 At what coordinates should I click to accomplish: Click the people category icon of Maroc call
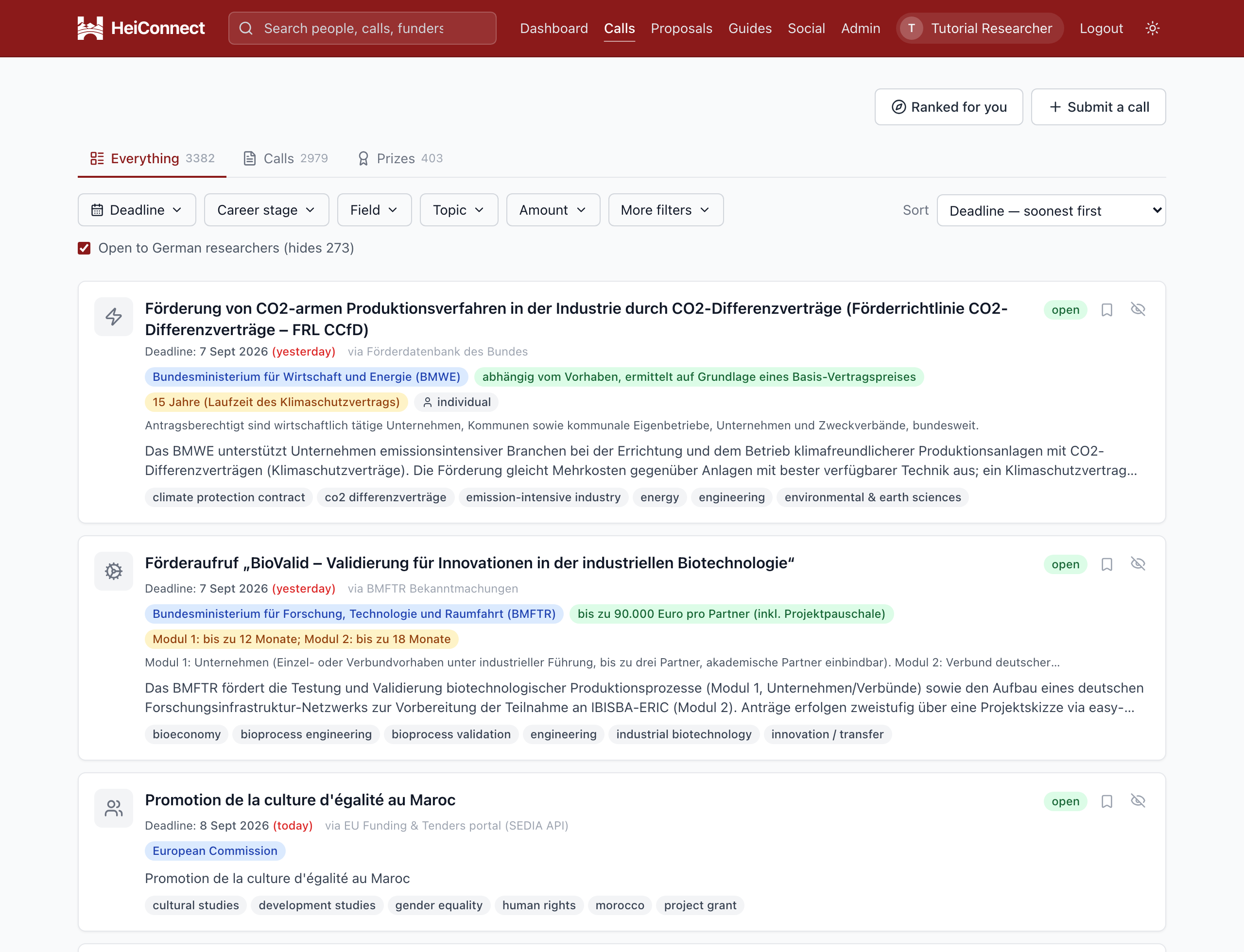coord(114,808)
